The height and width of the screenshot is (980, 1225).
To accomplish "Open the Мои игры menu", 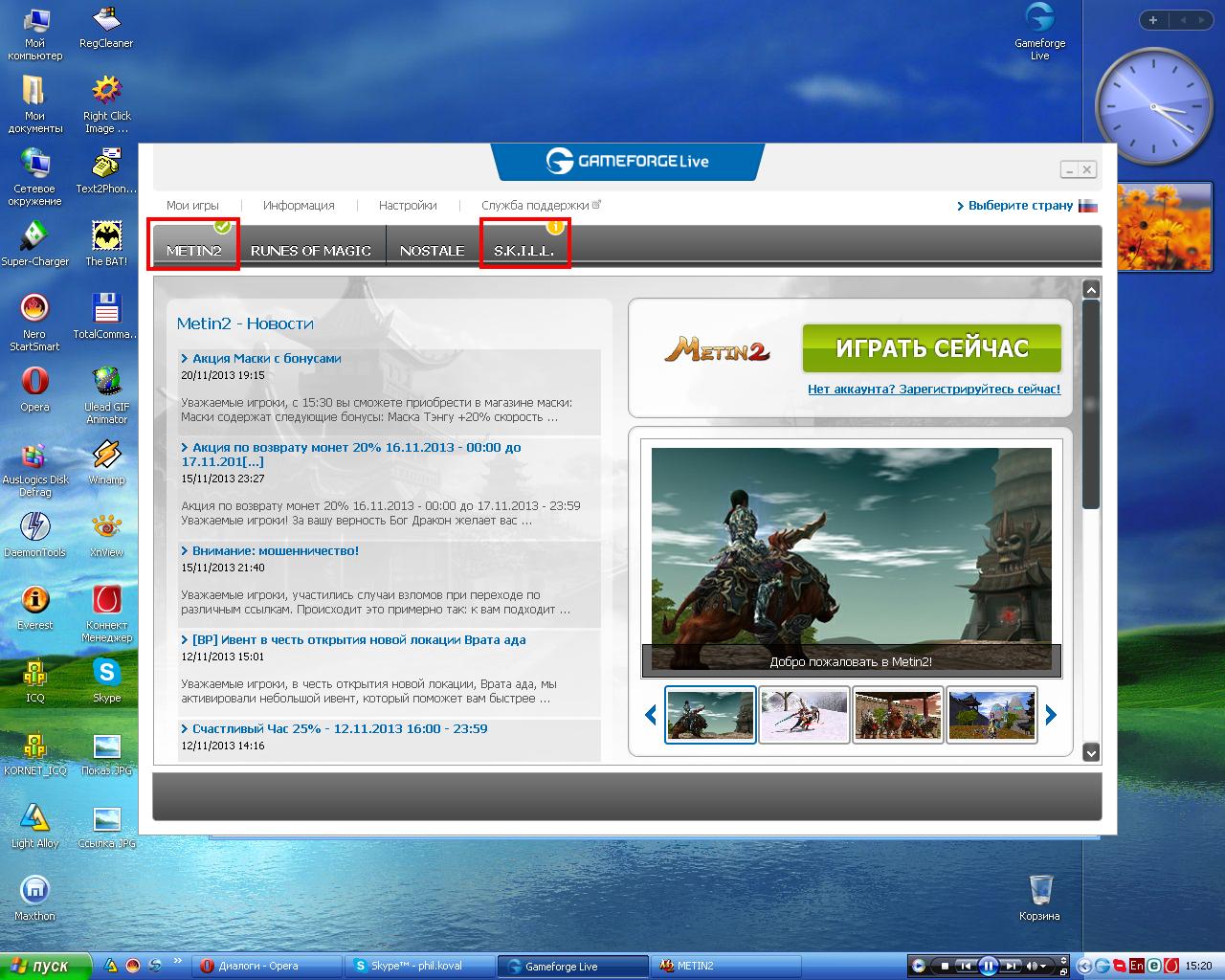I will 192,206.
